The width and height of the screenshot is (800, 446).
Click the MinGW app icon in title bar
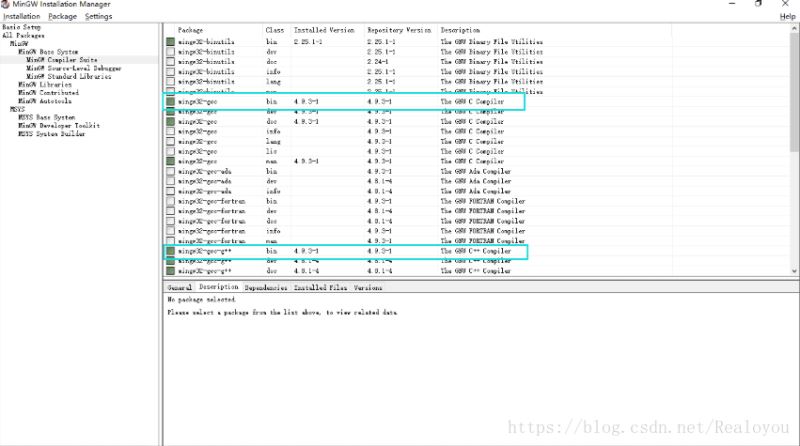pyautogui.click(x=5, y=4)
